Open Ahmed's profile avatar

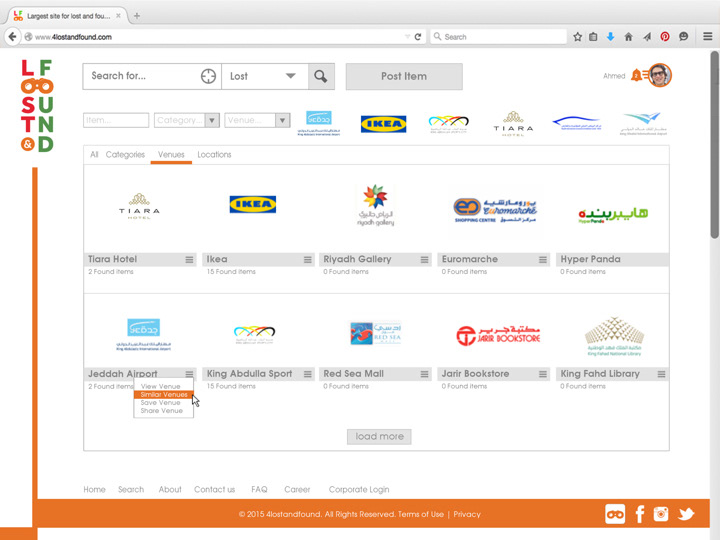pos(660,75)
